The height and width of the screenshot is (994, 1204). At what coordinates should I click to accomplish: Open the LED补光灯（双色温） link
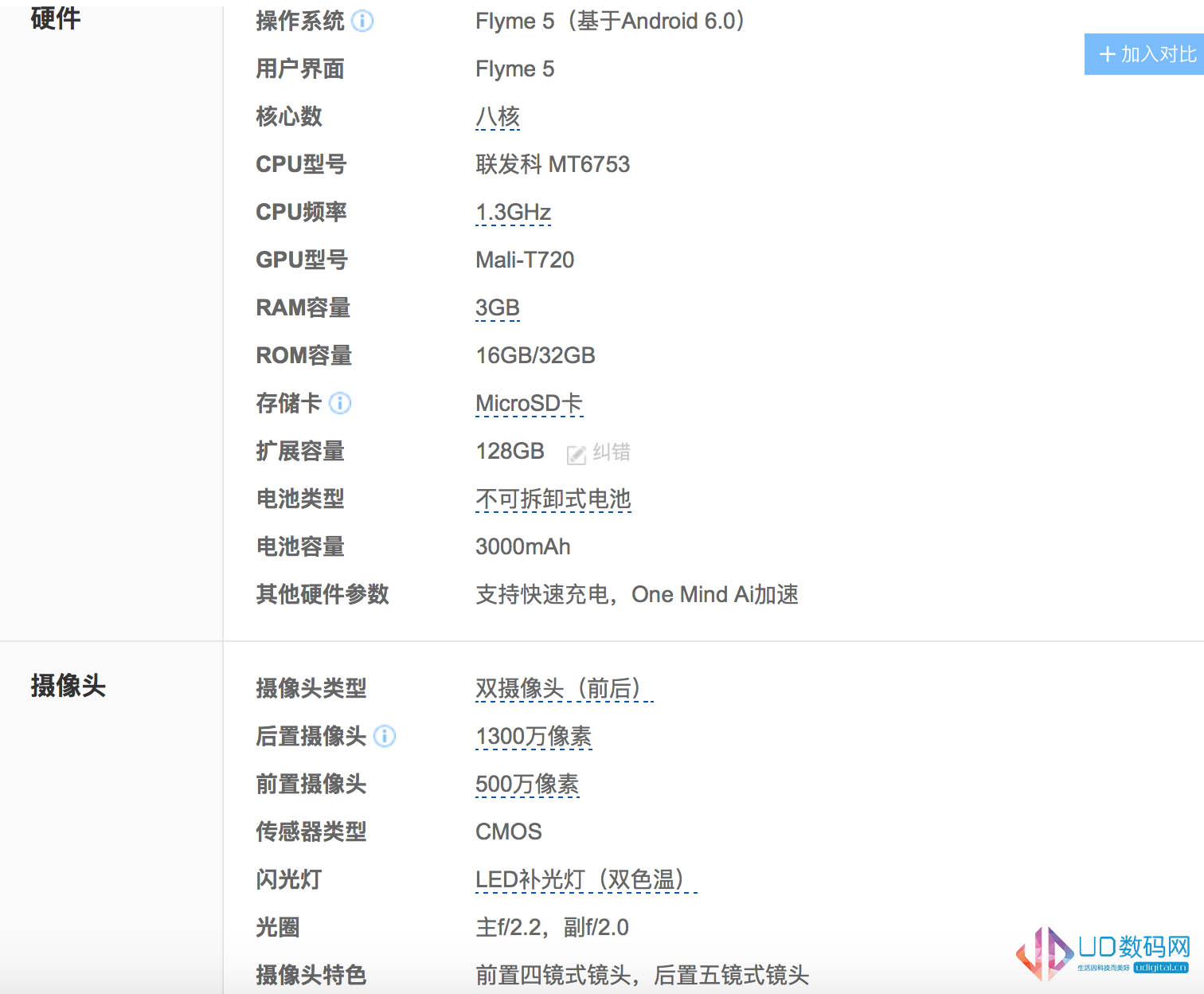point(586,879)
